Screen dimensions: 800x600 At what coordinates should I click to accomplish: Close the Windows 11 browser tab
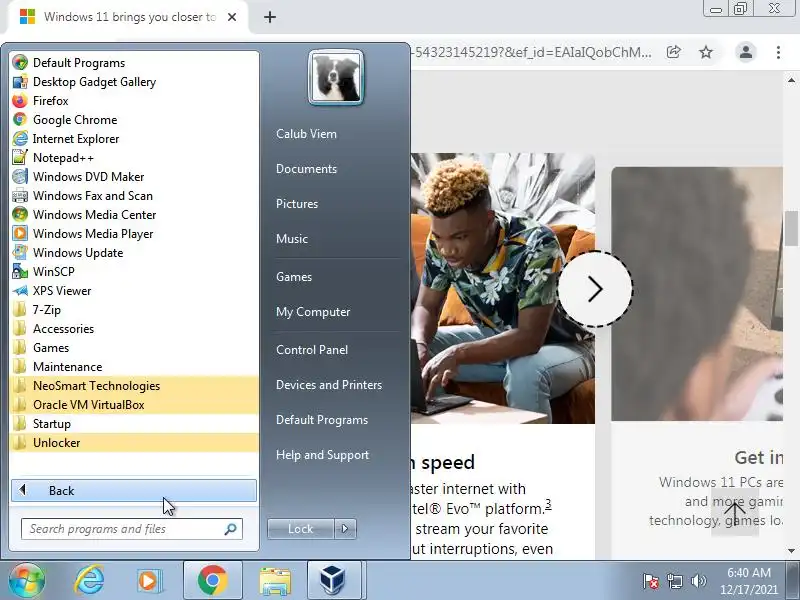pyautogui.click(x=232, y=17)
